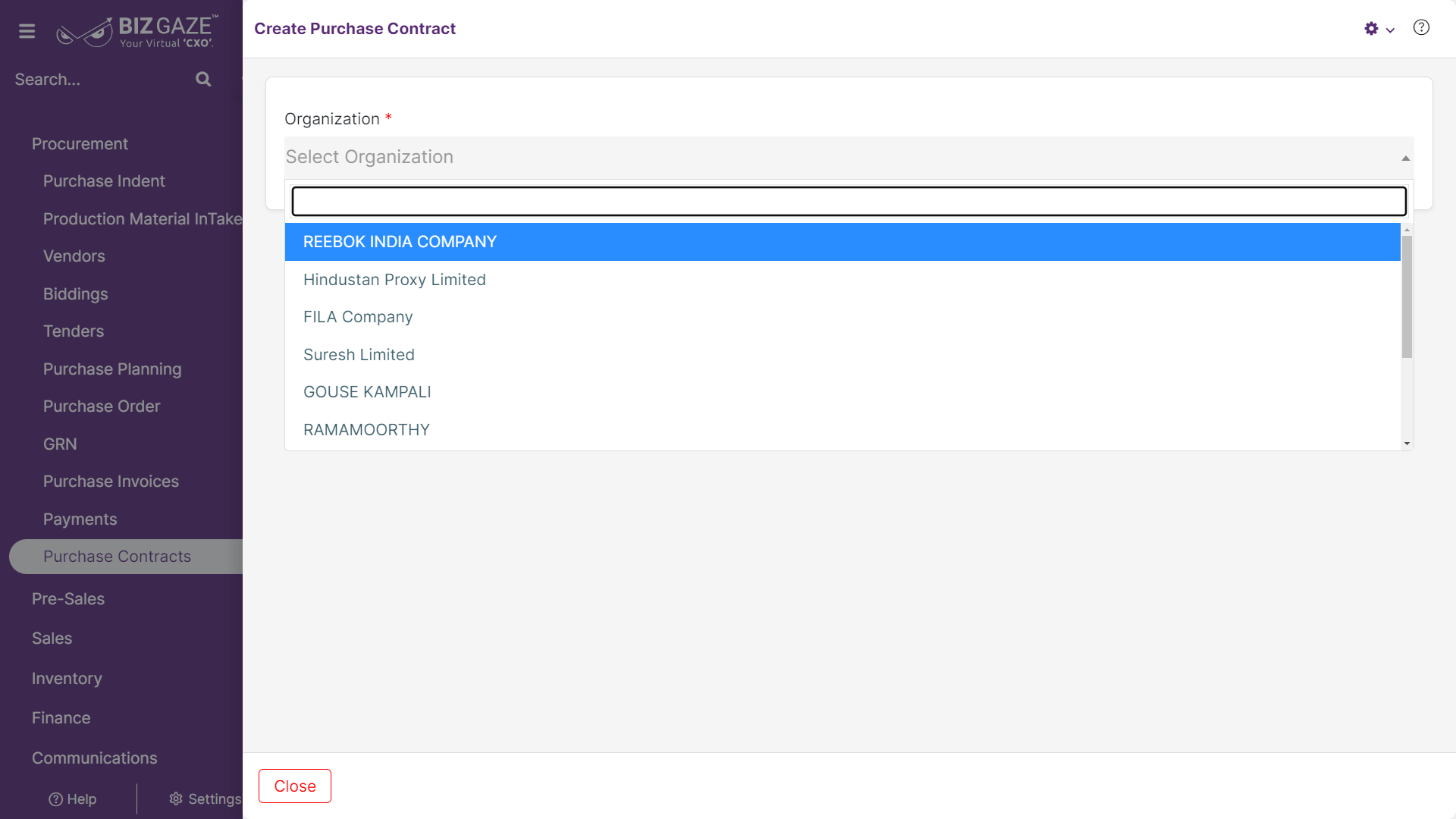Open Purchase Invoices

click(x=111, y=482)
